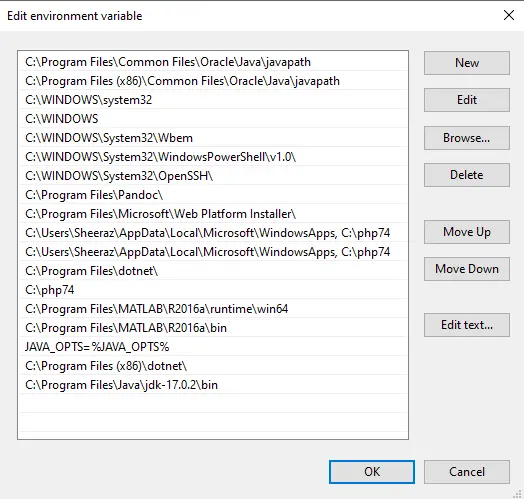Screen dimensions: 524x499
Task: Select the C:\Program Files\Pandoc\ path
Action: 213,195
